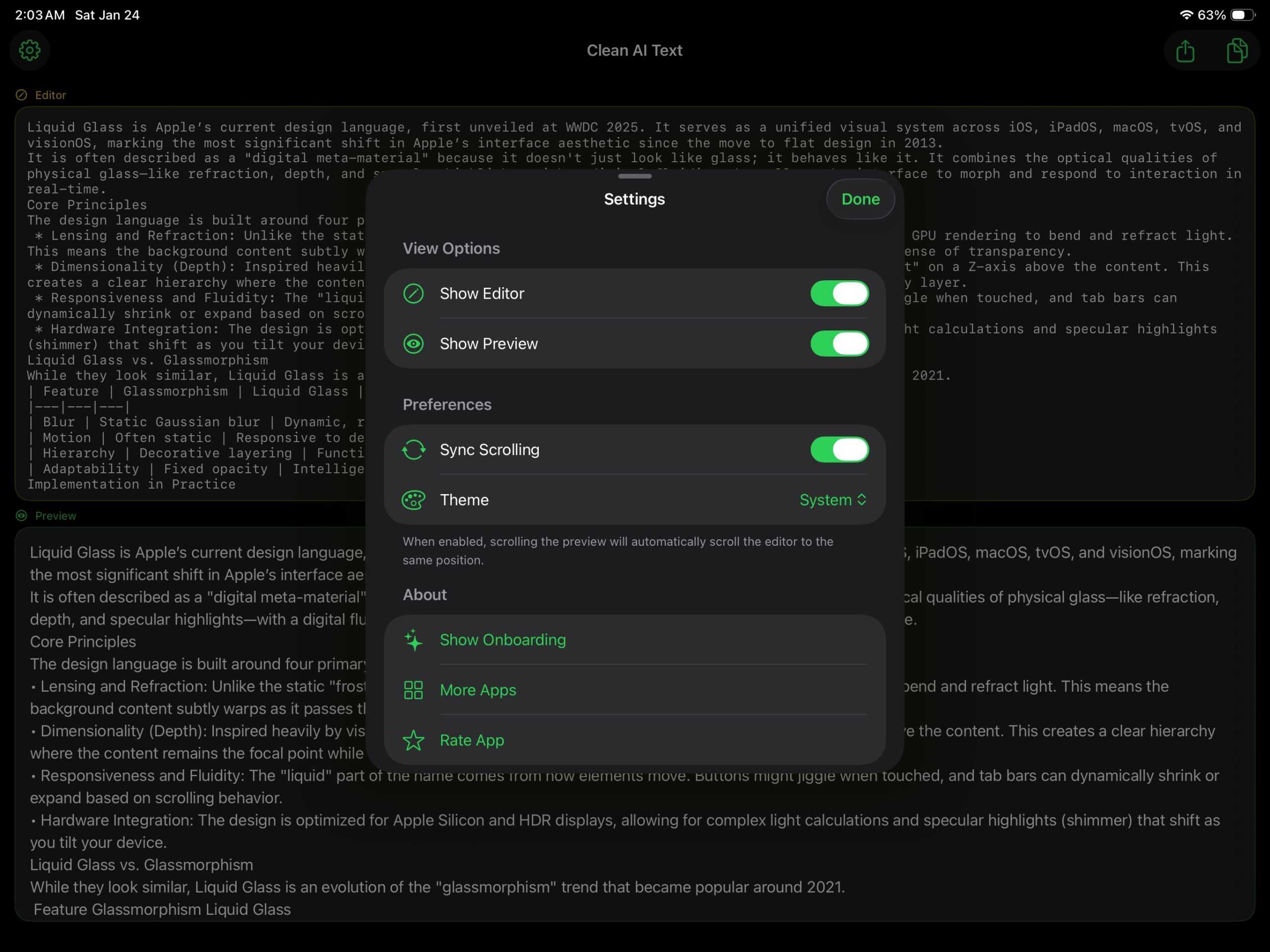Viewport: 1270px width, 952px height.
Task: Open the app settings gear
Action: 29,50
